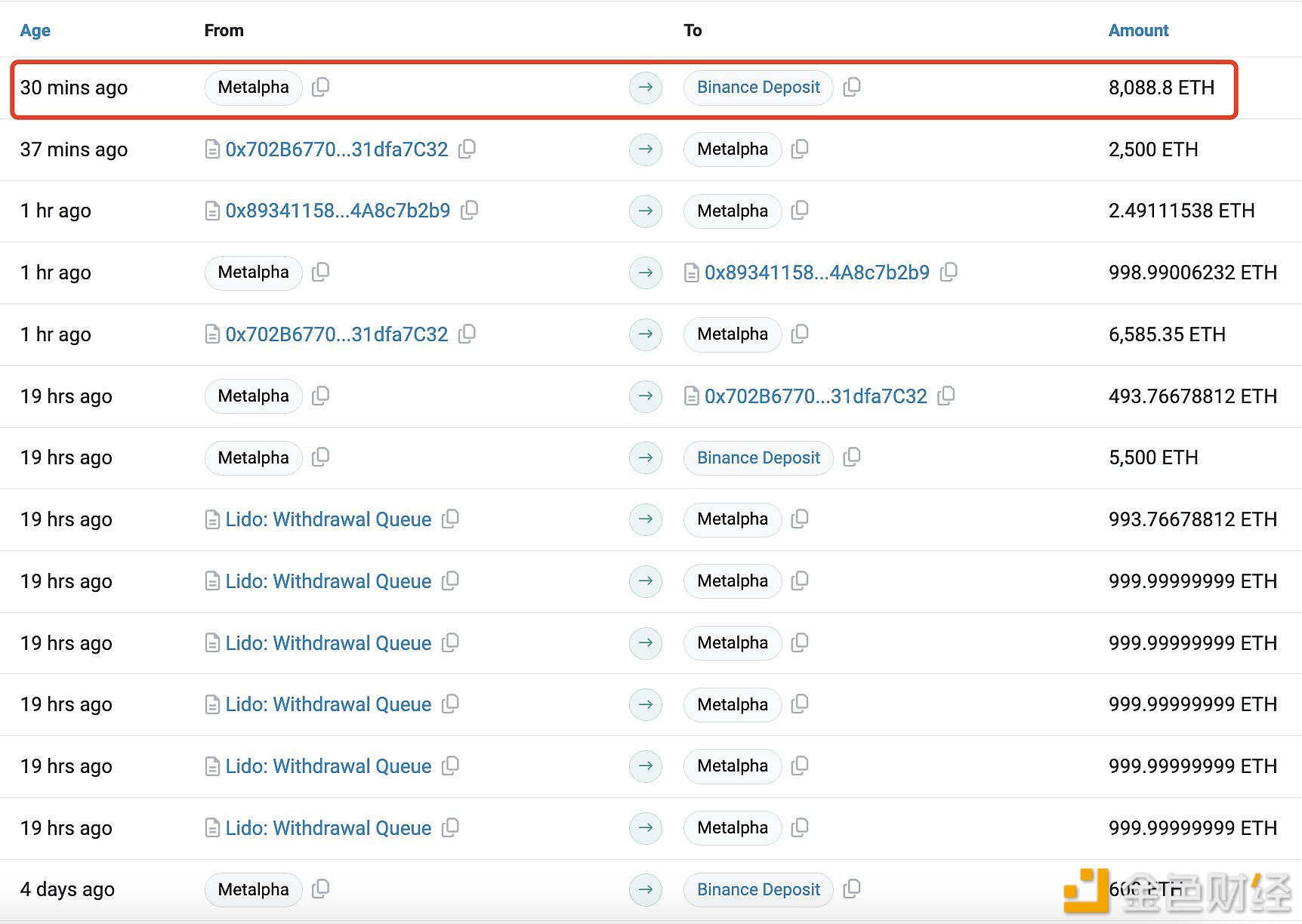Copy 0x702B6770 recipient address in 493.76678812 ETH row
This screenshot has width=1302, height=924.
pos(946,396)
